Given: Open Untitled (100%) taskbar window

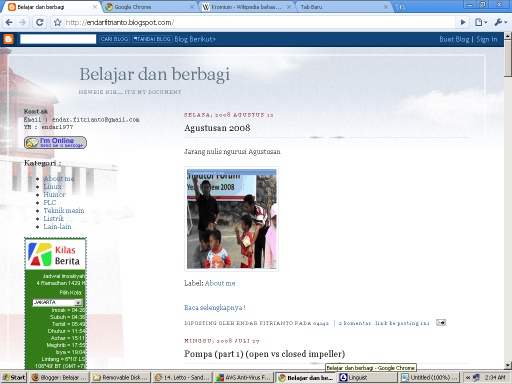Looking at the screenshot, I should 429,377.
